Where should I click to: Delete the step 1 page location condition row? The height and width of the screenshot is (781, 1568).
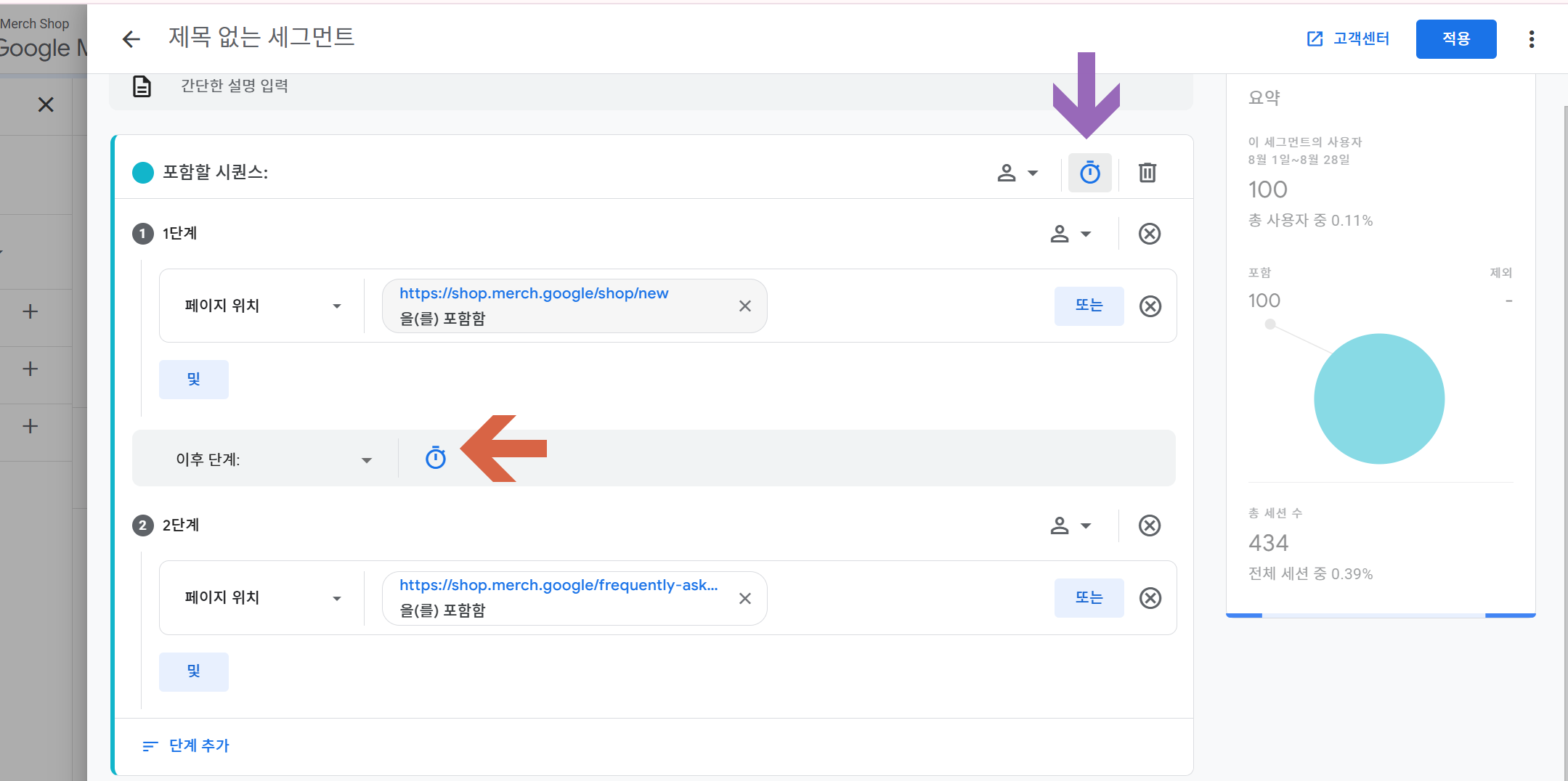click(1150, 306)
